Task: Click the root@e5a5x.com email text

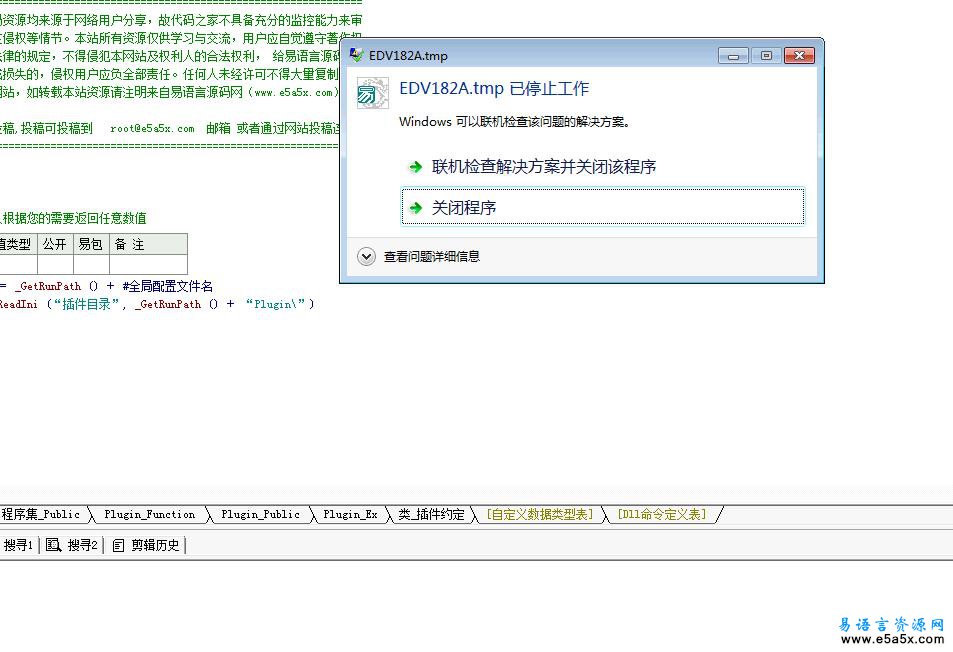Action: [x=152, y=128]
